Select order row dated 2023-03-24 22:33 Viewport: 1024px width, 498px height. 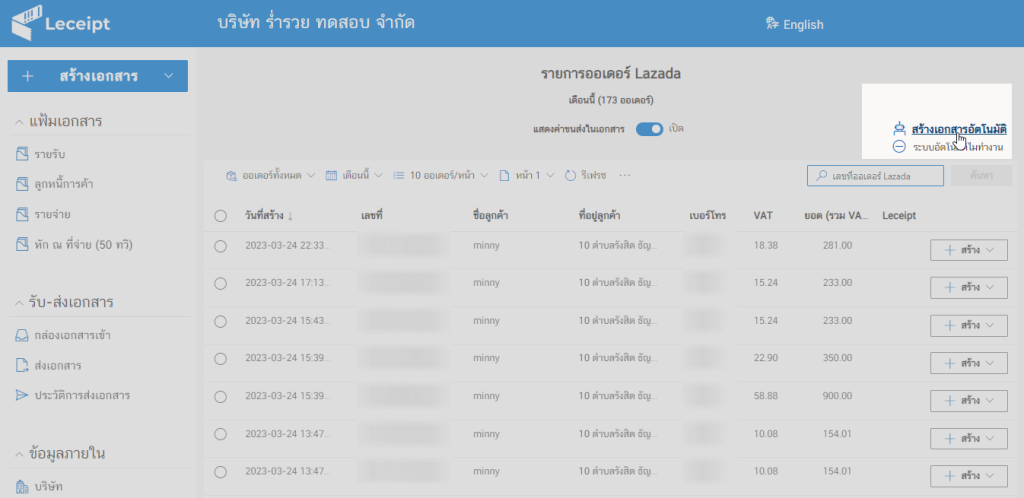220,245
